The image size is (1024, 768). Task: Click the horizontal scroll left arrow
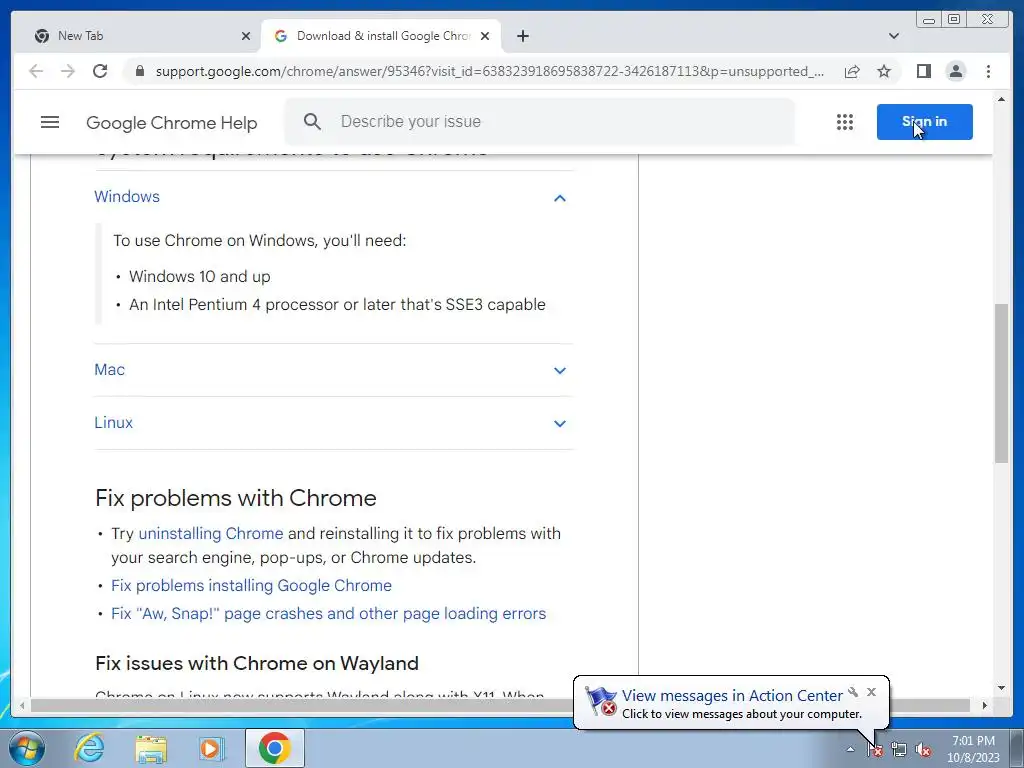[22, 705]
